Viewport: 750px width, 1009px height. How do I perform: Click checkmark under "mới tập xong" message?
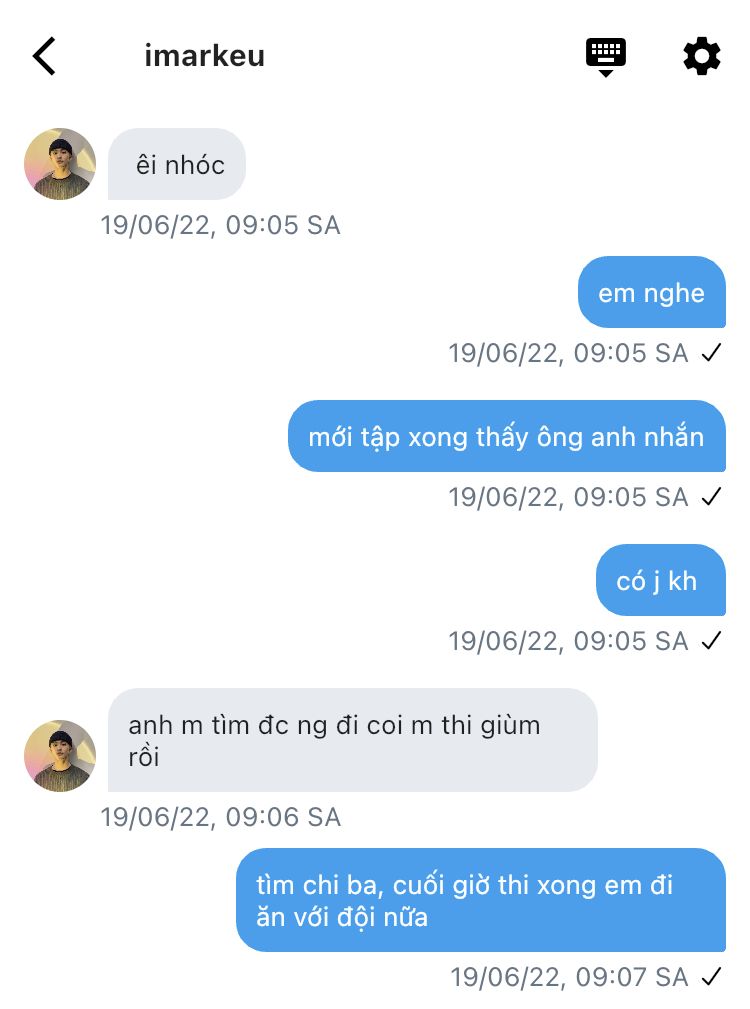point(711,497)
